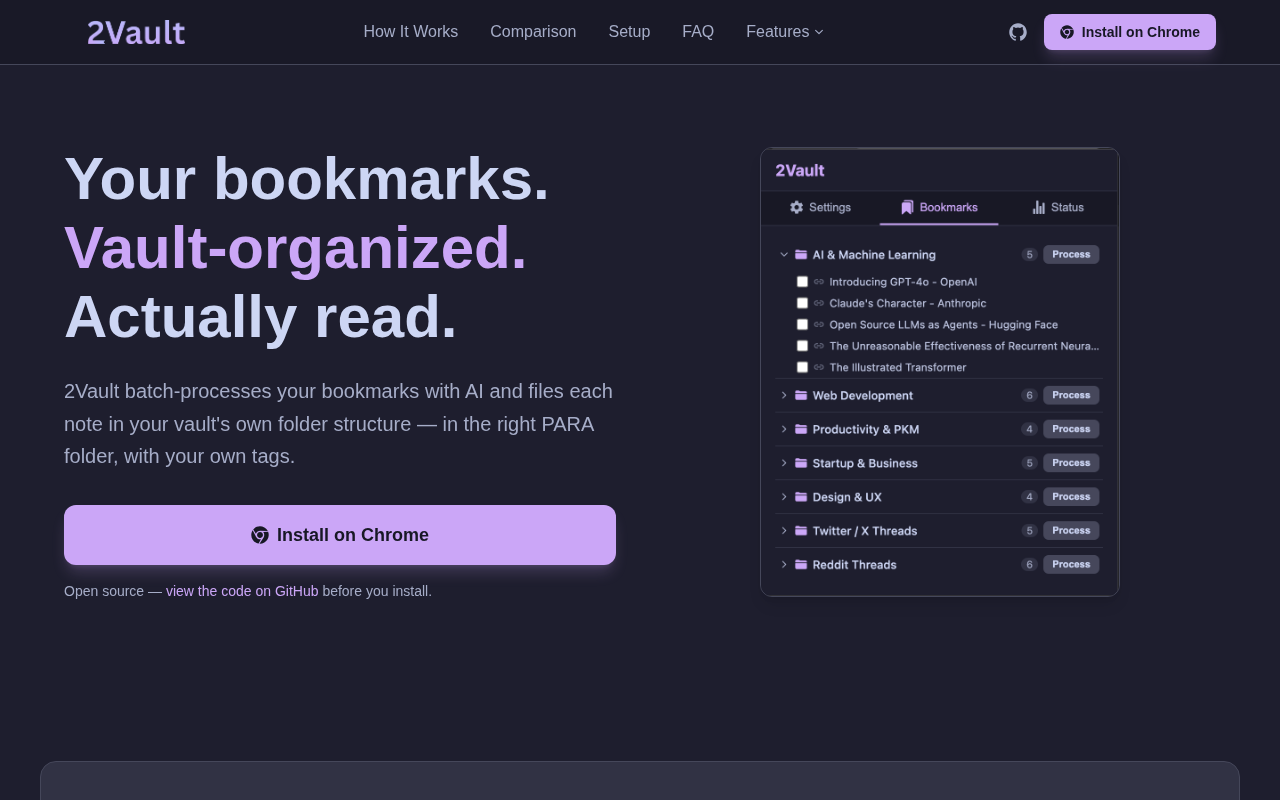The height and width of the screenshot is (800, 1280).
Task: Select the Open Source LLMs as Agents bookmark title
Action: click(x=944, y=325)
